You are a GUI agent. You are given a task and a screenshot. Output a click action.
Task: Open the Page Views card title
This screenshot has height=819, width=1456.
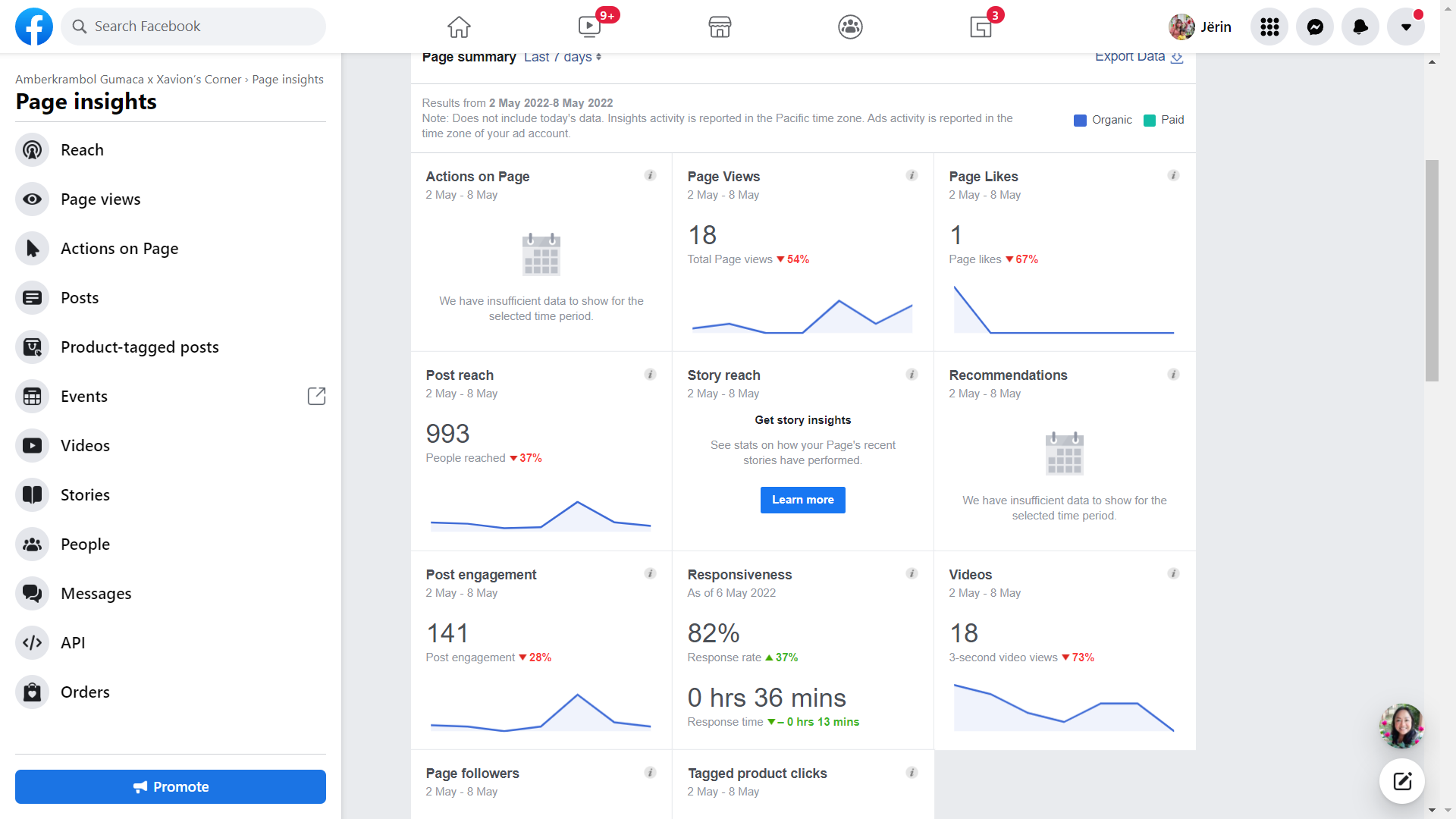723,177
